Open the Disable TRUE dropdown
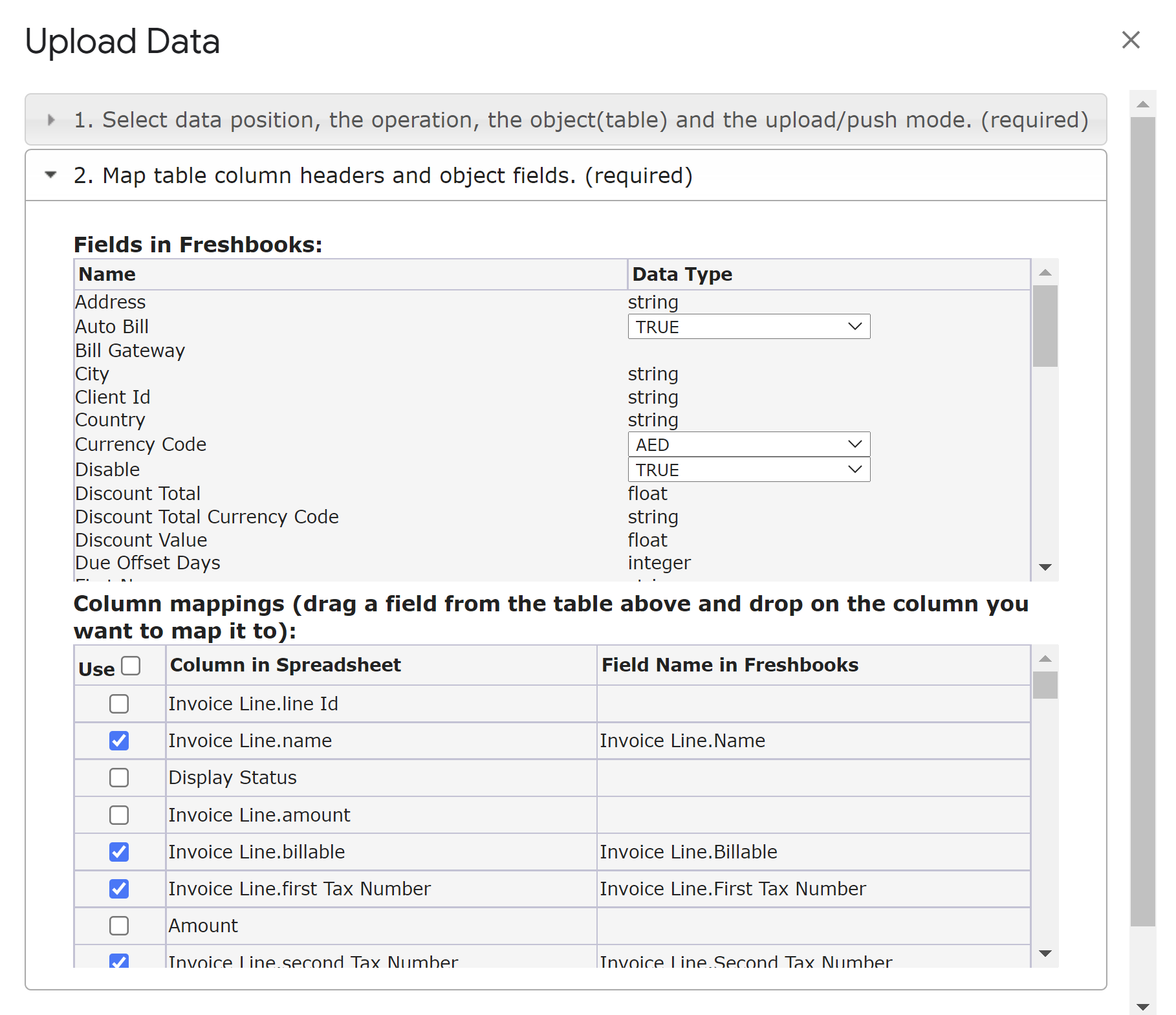This screenshot has width=1176, height=1015. 748,470
